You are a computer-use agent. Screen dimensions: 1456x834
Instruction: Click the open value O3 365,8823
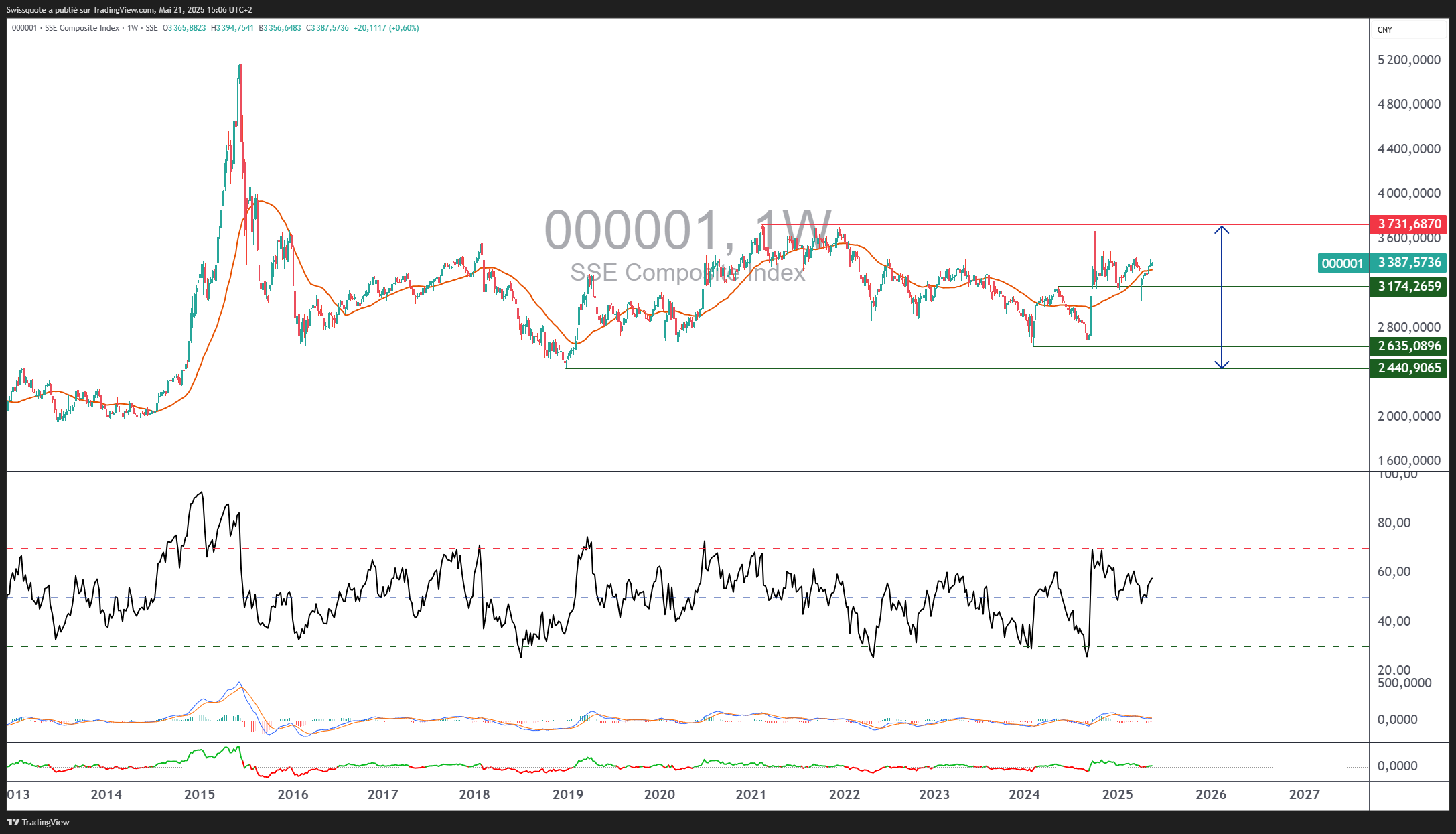[x=184, y=28]
